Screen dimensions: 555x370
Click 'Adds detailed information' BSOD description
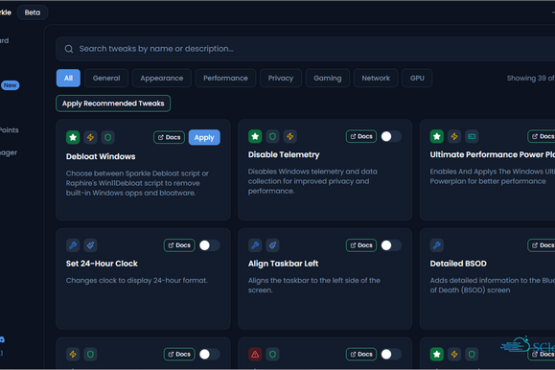tap(492, 285)
